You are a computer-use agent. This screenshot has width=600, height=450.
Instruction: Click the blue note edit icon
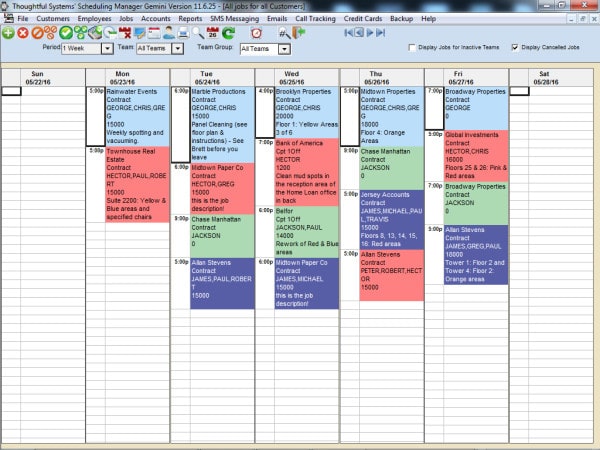click(x=139, y=33)
